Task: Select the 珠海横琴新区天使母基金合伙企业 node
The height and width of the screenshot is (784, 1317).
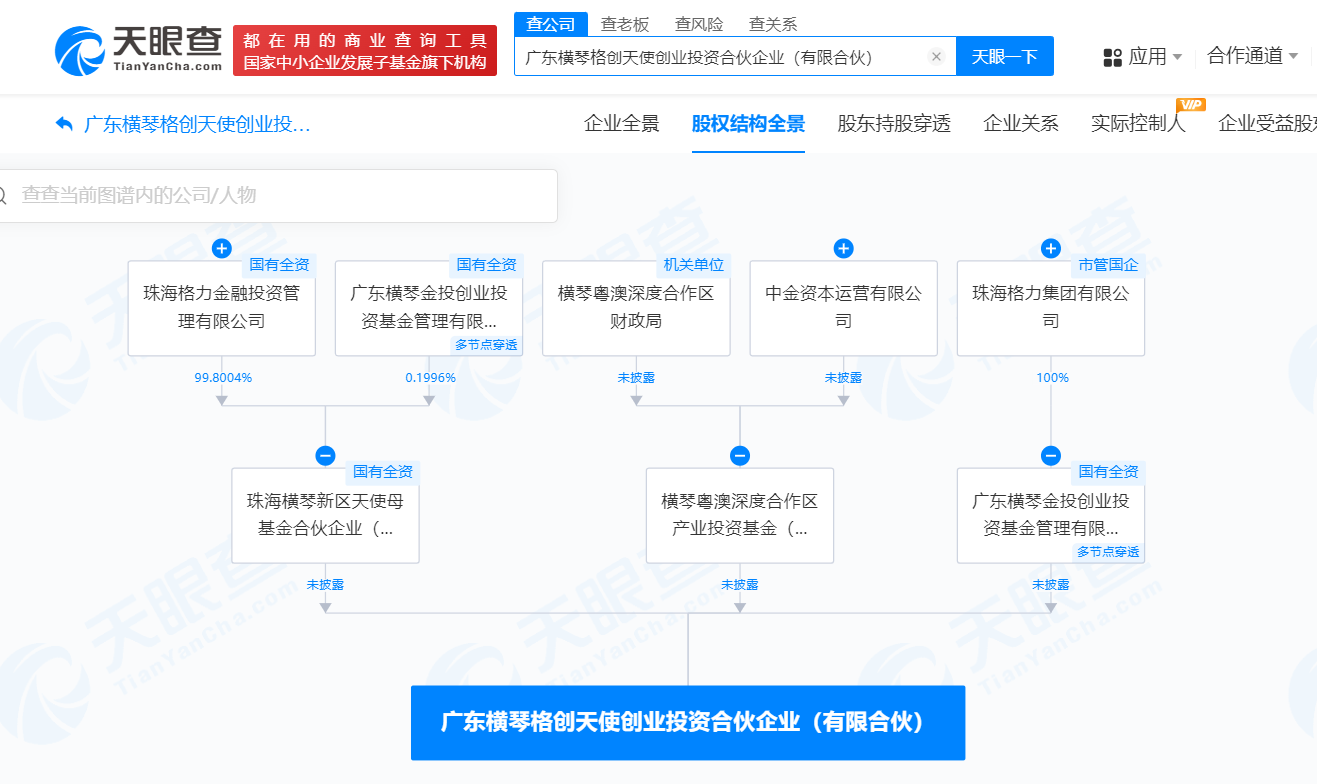Action: click(325, 515)
